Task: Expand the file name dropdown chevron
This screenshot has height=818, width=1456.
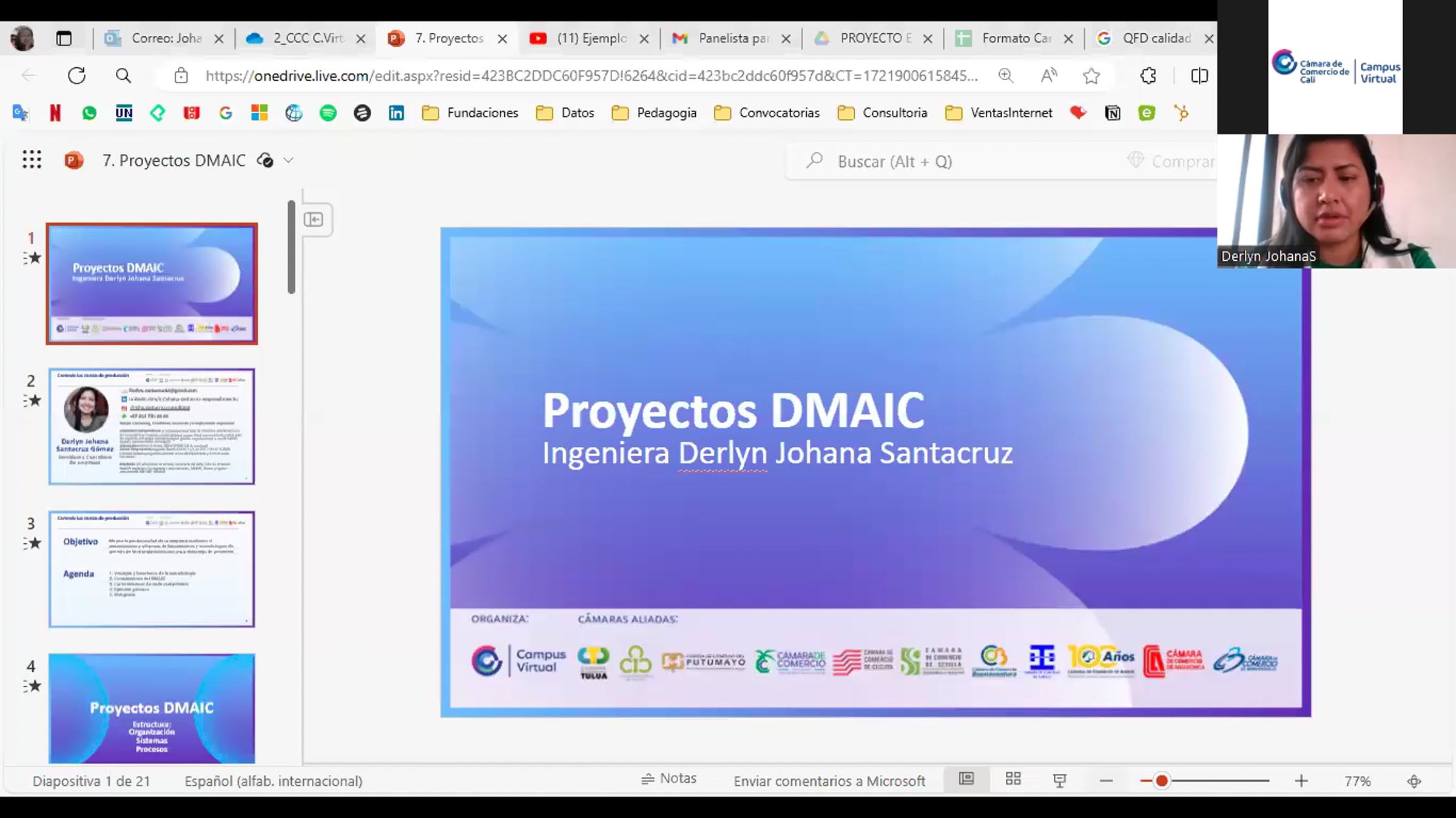Action: (x=289, y=160)
